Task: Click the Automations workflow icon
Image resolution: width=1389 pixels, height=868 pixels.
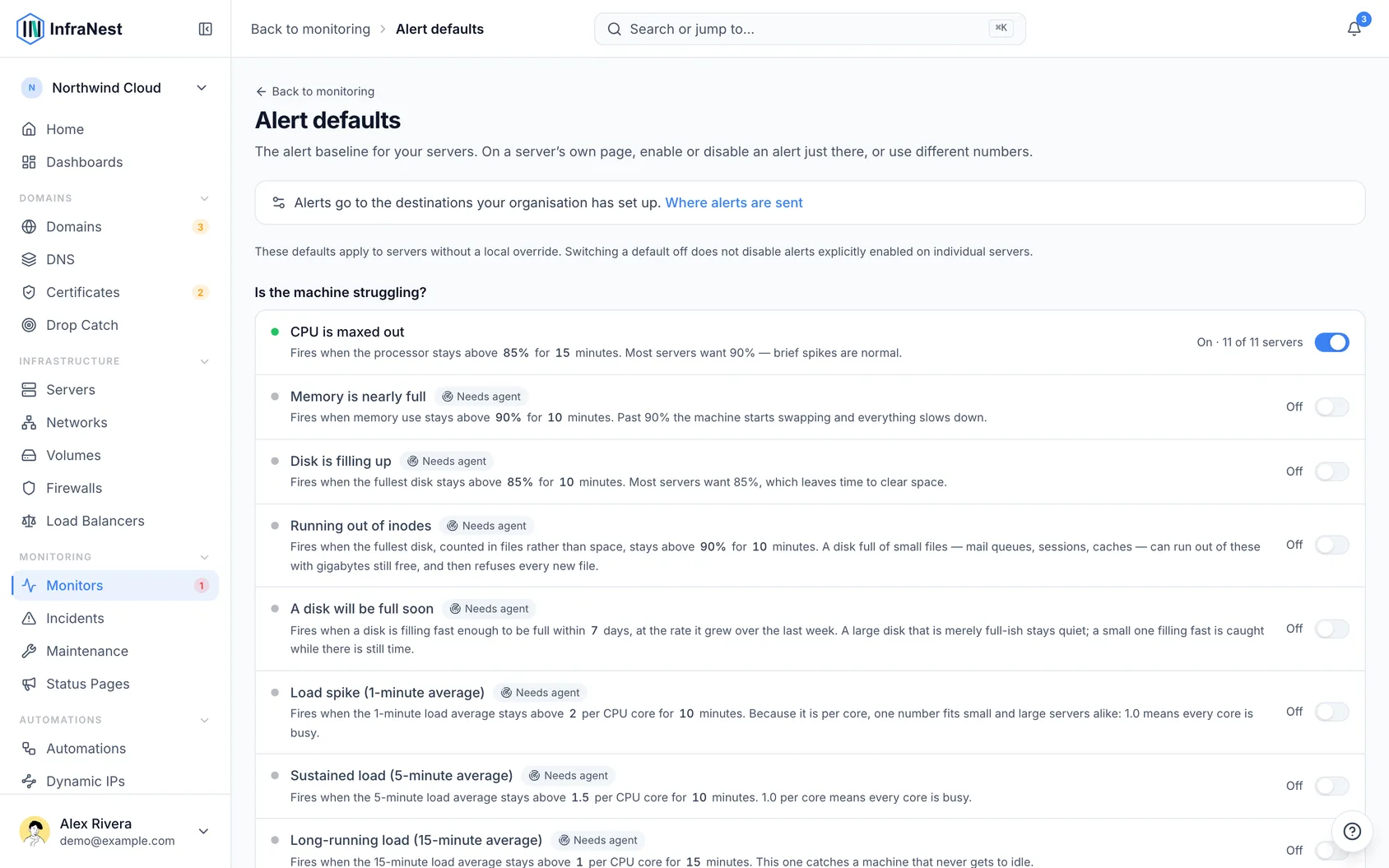Action: [x=29, y=749]
